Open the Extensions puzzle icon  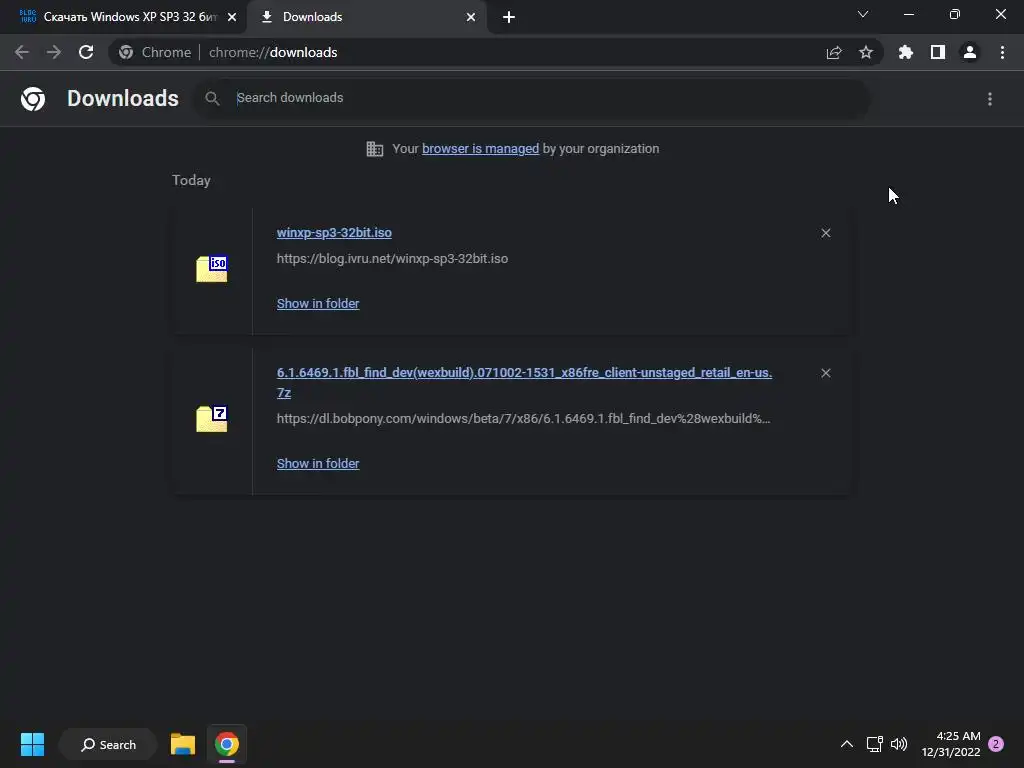point(906,52)
